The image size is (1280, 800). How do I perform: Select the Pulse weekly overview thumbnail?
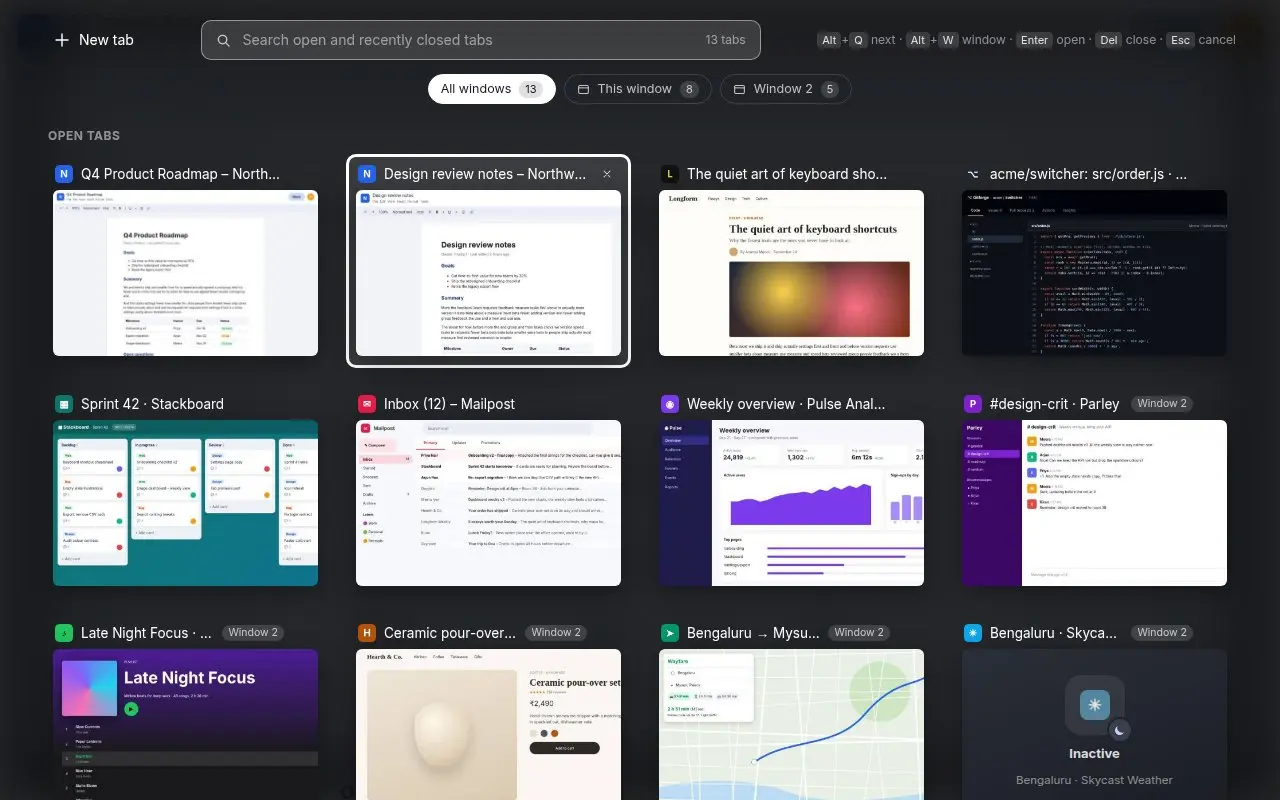pos(792,503)
